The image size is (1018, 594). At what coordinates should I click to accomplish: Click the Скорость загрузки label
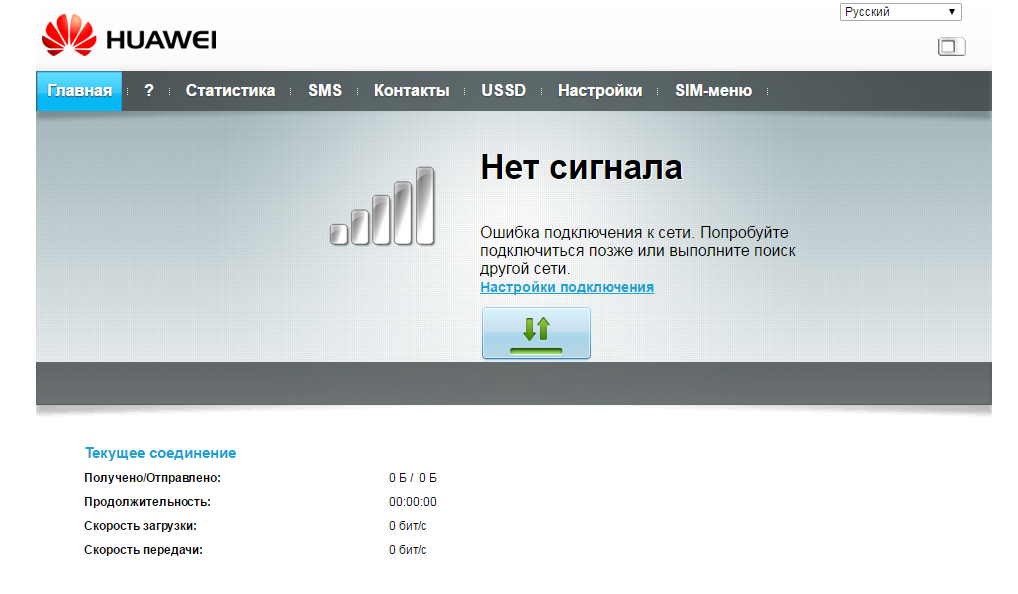click(x=140, y=526)
